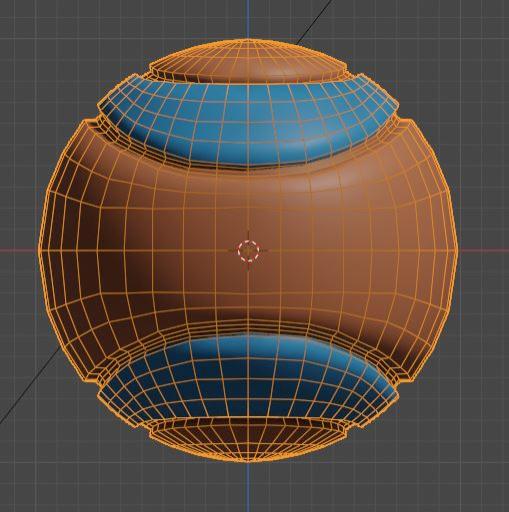Screen dimensions: 509x512
Task: Click the groove below the upper blue band
Action: coord(248,167)
